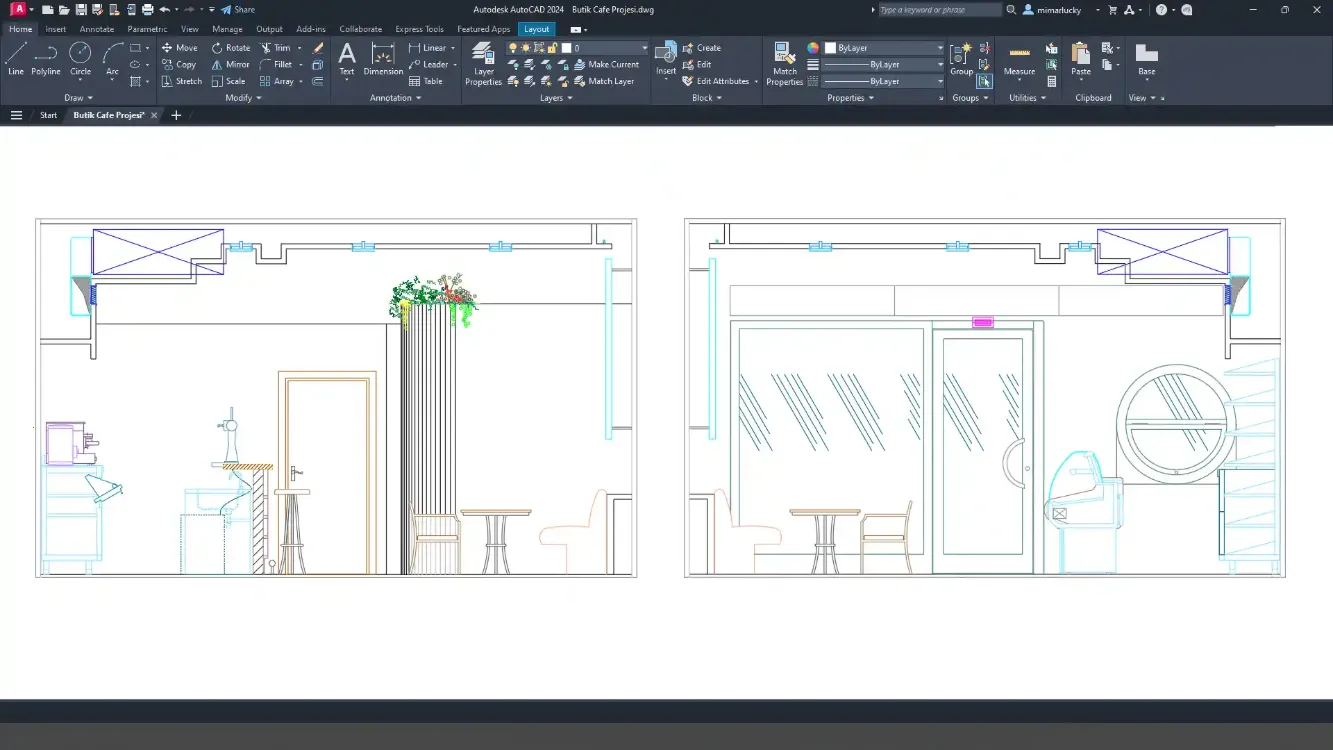1333x750 pixels.
Task: Switch to the Parametric ribbon tab
Action: [x=147, y=29]
